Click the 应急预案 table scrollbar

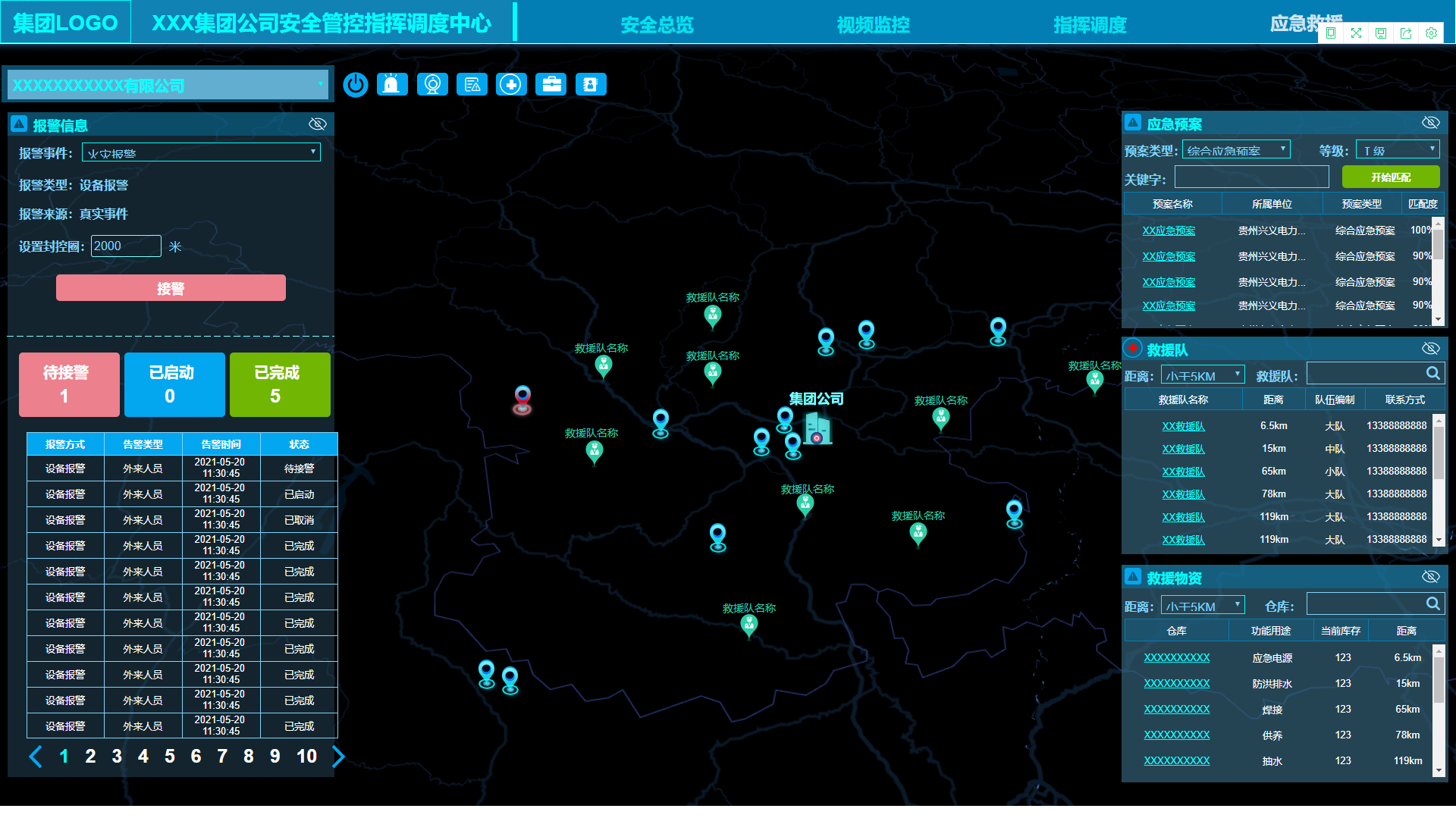(1439, 271)
